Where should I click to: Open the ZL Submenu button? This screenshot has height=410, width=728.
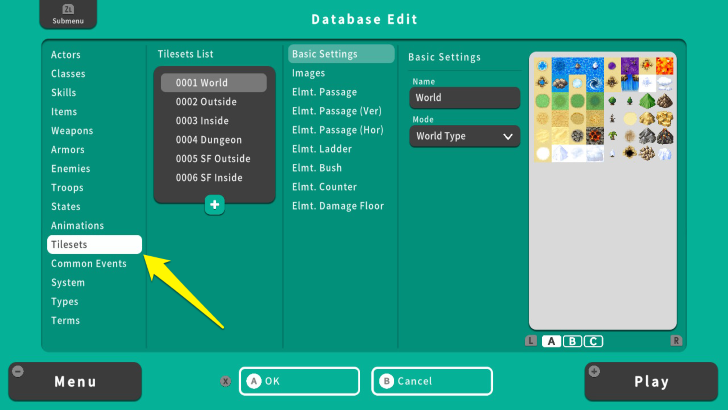[x=68, y=14]
